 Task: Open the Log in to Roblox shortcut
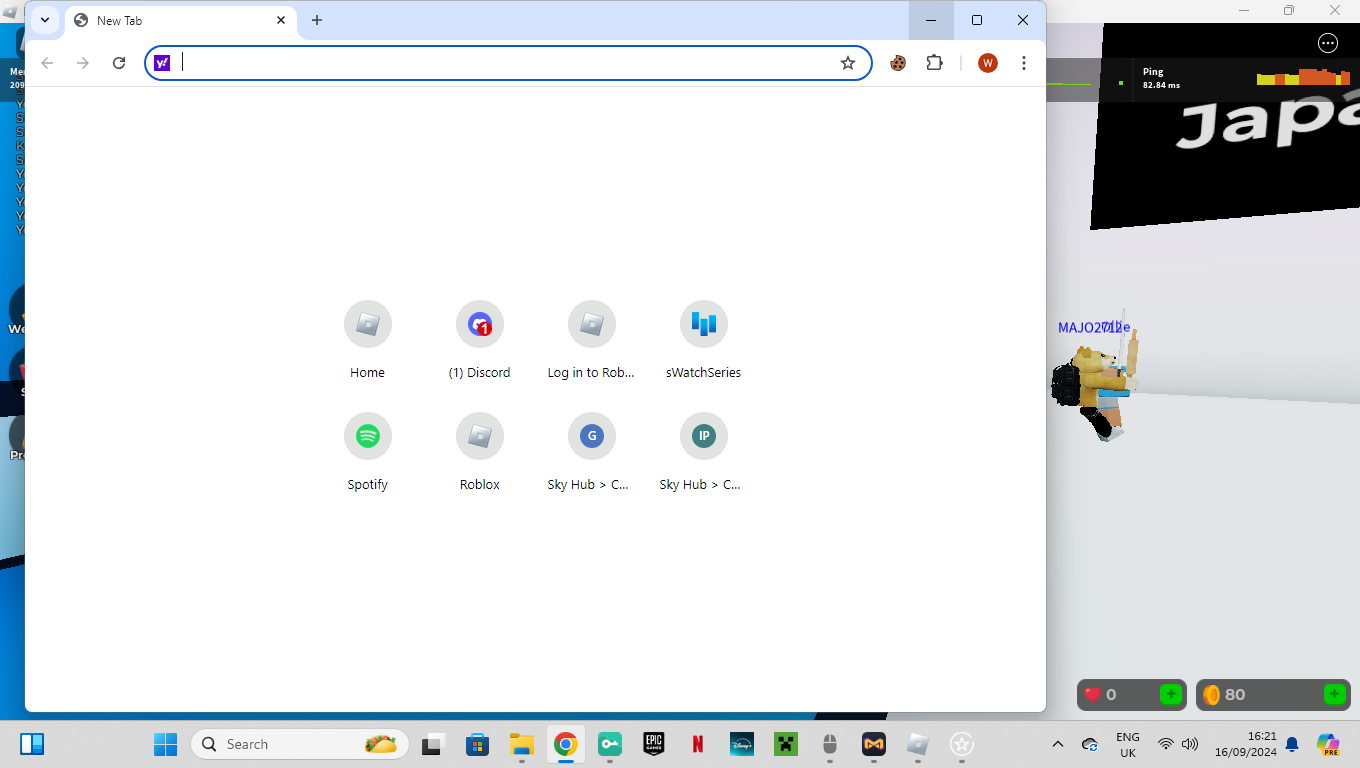coord(591,341)
